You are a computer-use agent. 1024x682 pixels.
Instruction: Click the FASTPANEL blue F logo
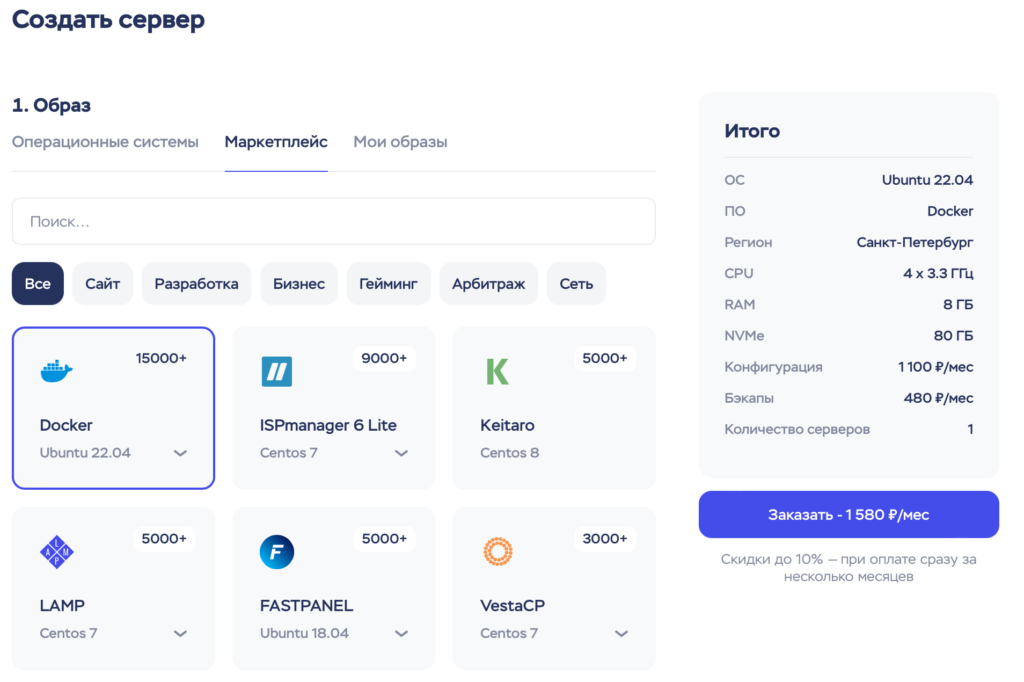coord(277,552)
